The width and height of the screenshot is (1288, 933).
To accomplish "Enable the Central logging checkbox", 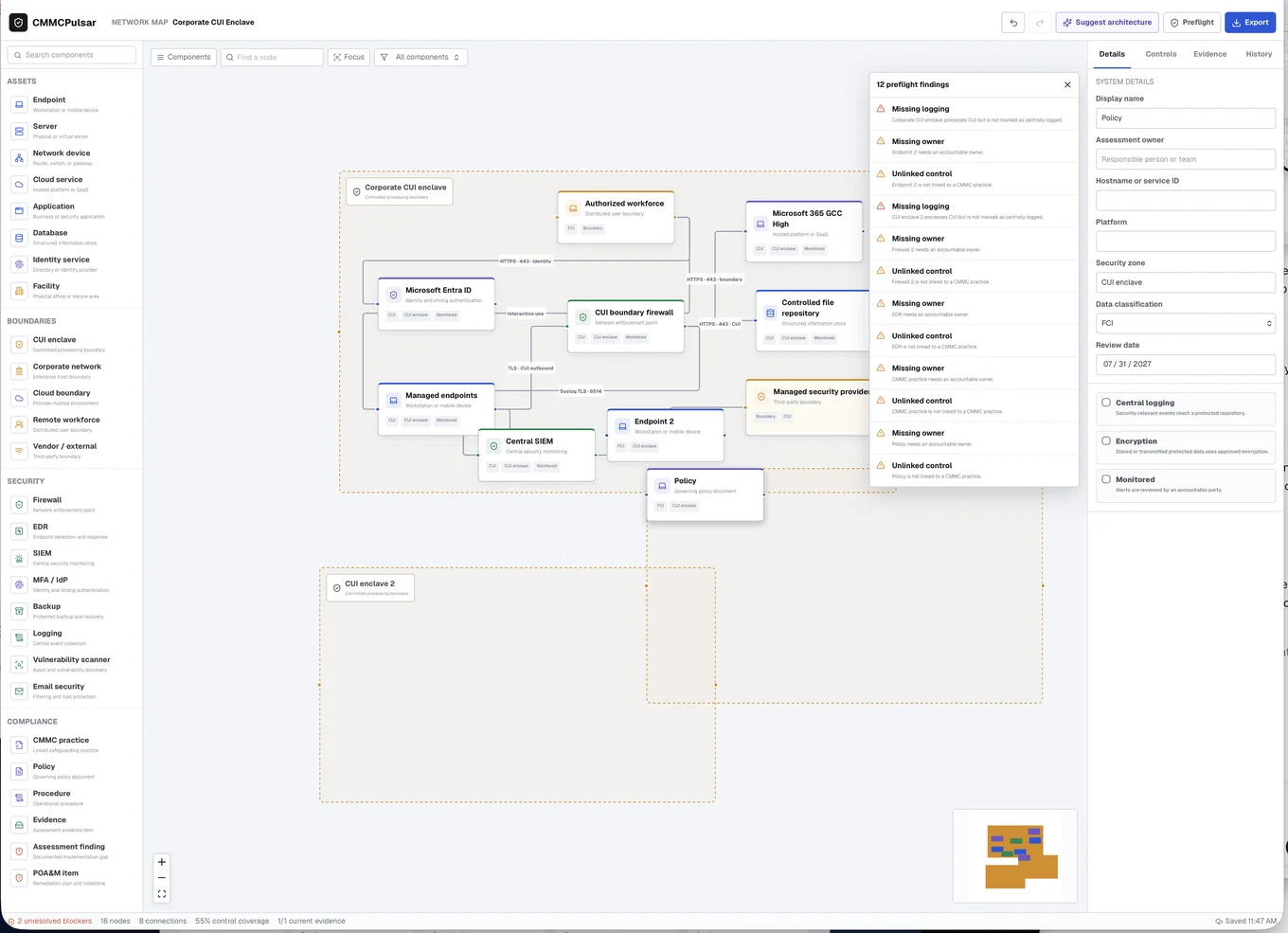I will (x=1106, y=403).
